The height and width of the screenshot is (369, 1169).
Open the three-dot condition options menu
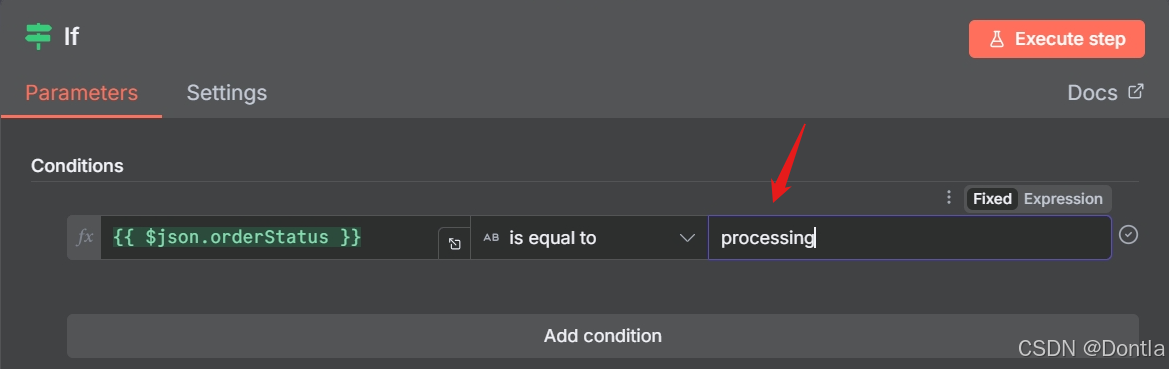(x=948, y=198)
